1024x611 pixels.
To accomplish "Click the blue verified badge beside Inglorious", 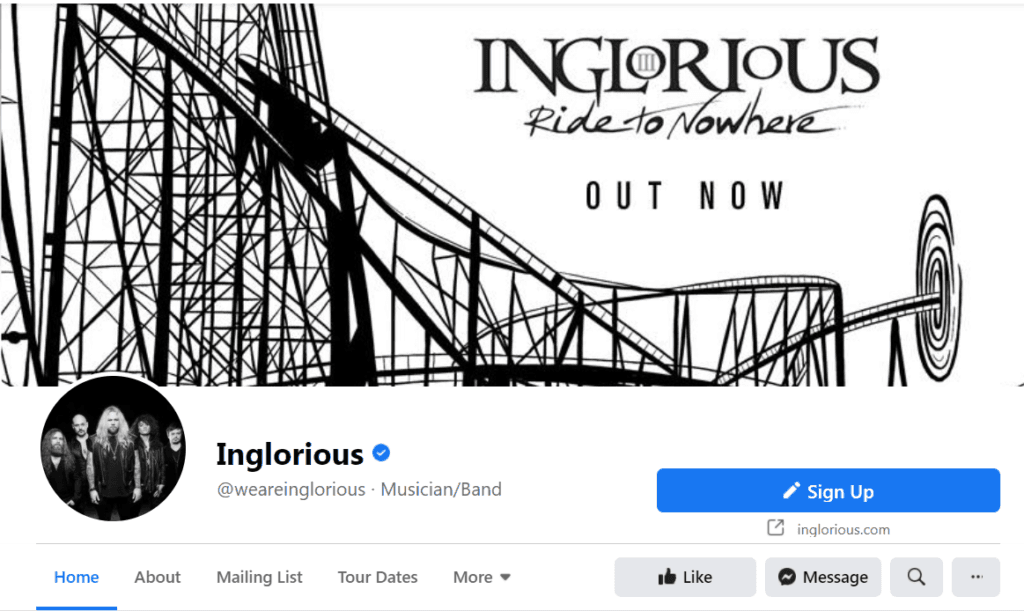I will click(x=381, y=452).
